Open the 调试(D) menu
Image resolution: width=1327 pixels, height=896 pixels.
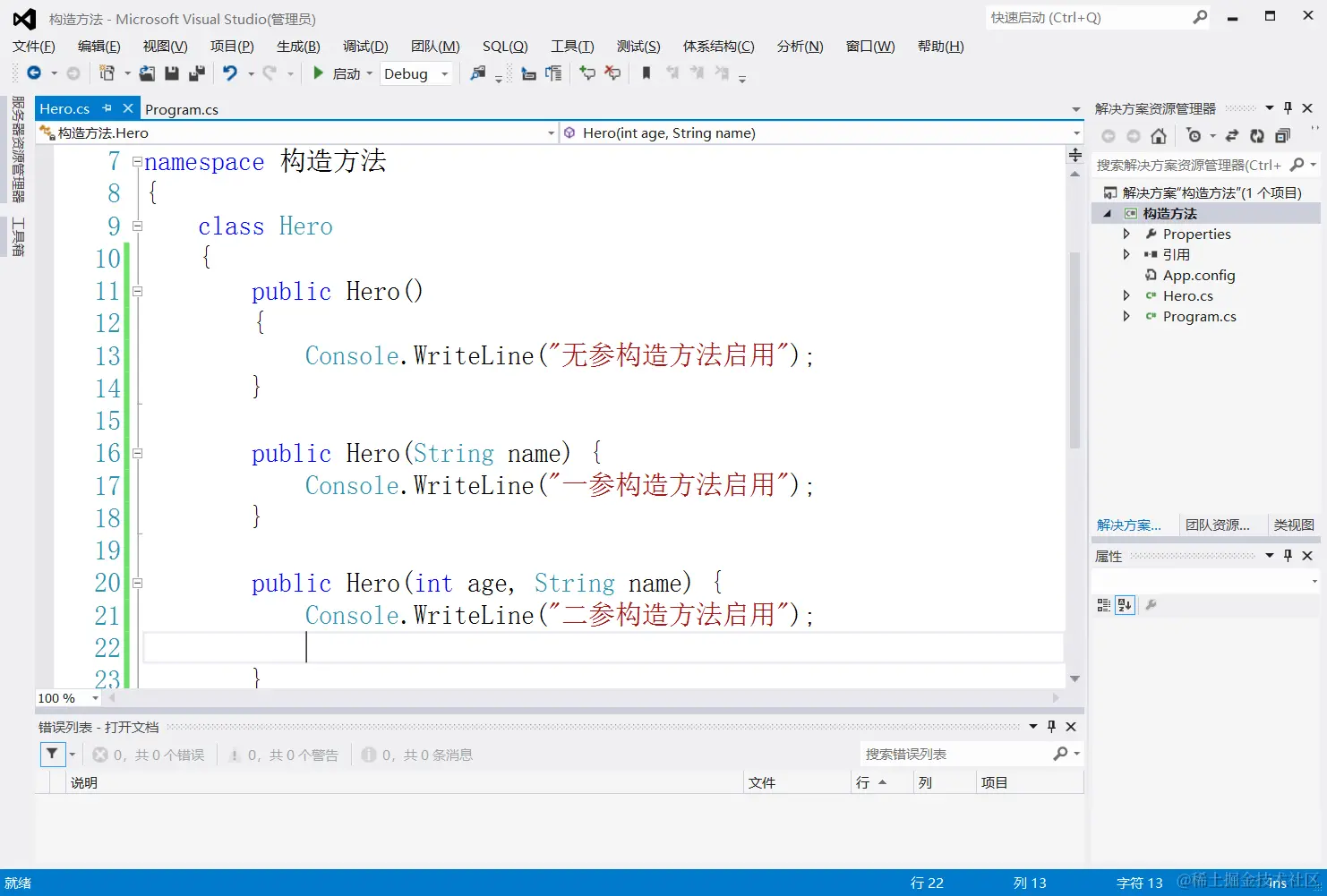click(x=365, y=47)
